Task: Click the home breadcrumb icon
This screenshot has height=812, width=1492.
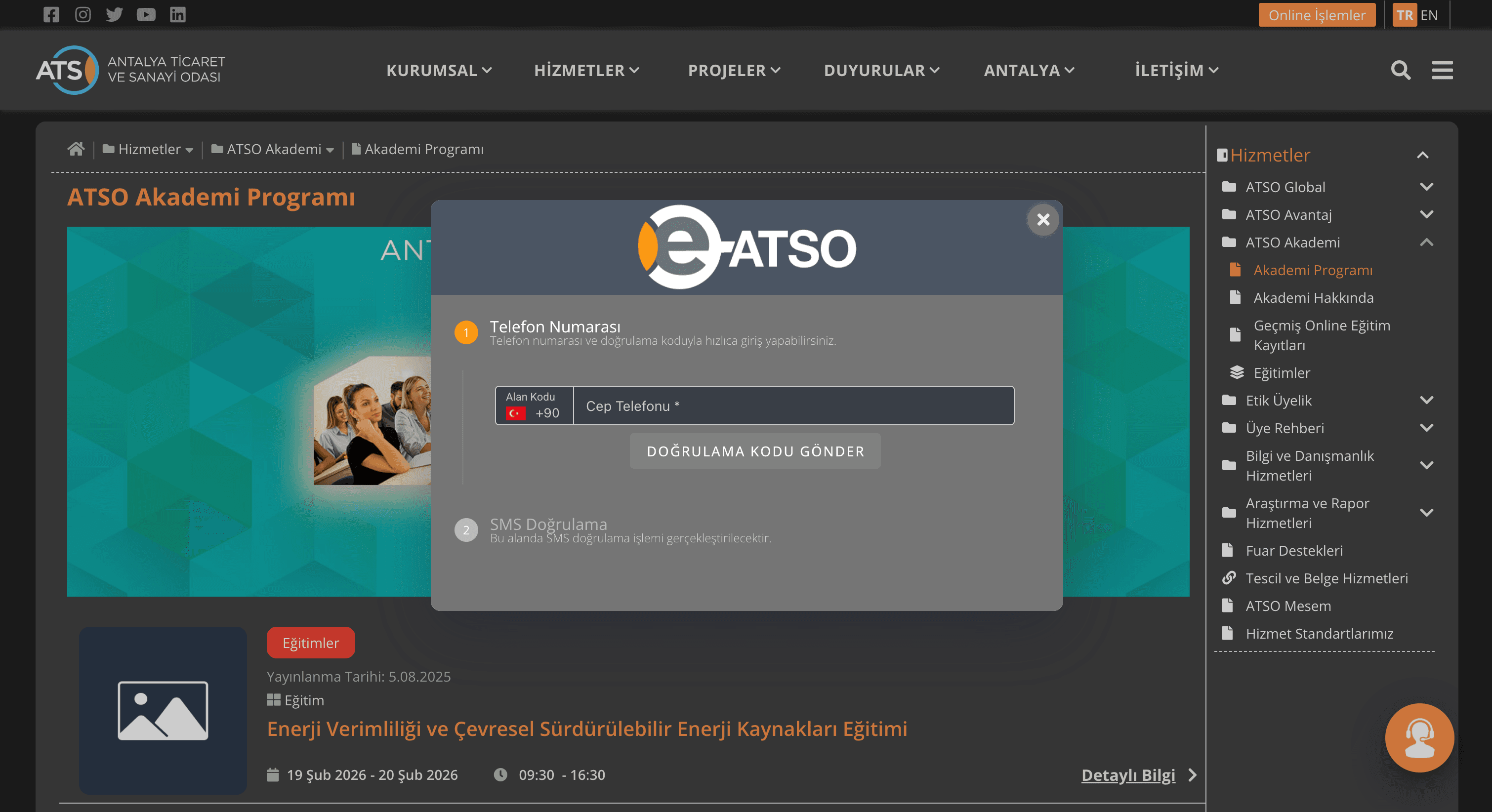Action: (76, 149)
